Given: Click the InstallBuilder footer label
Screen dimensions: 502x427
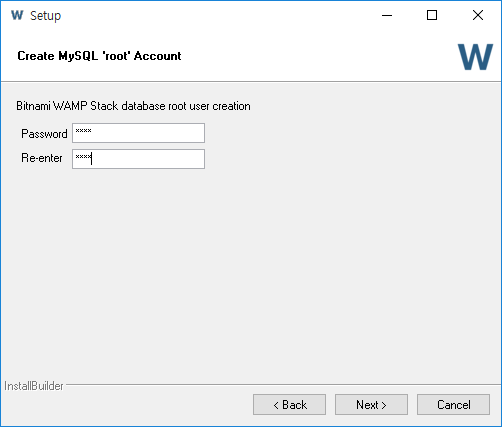Looking at the screenshot, I should click(34, 386).
